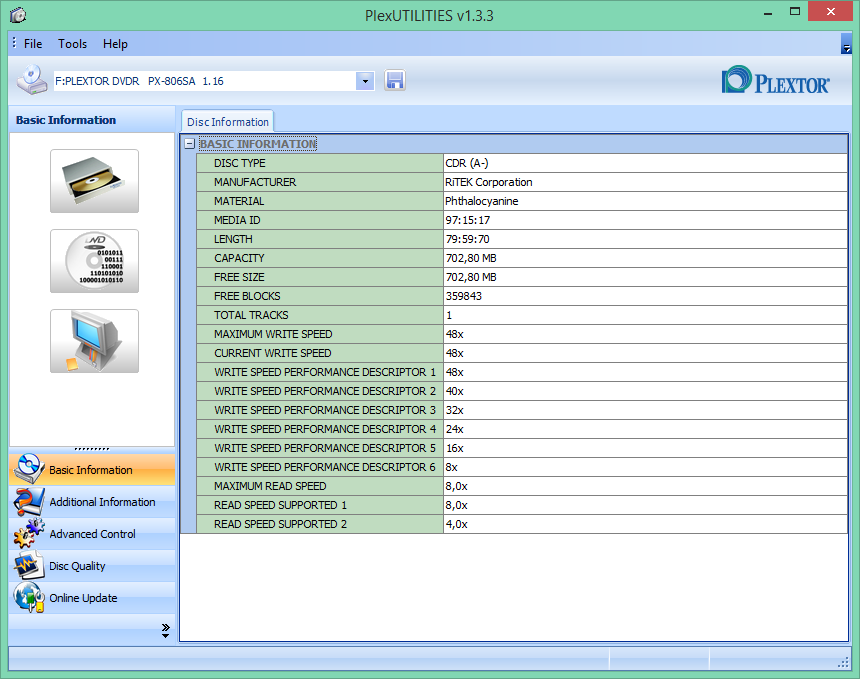Open the Advanced Control section

point(92,534)
